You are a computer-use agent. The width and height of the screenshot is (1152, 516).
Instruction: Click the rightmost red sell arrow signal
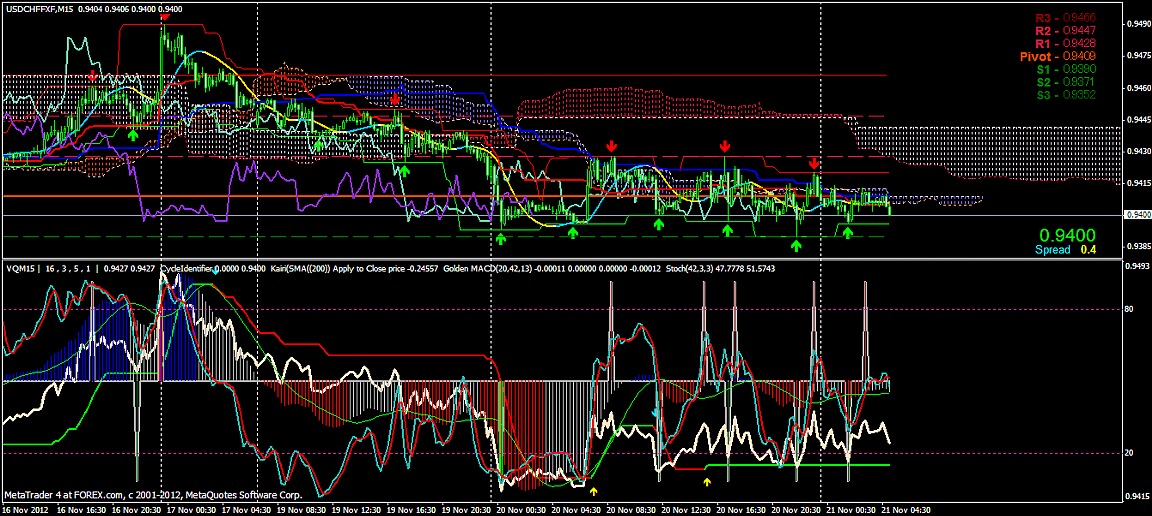pos(815,163)
